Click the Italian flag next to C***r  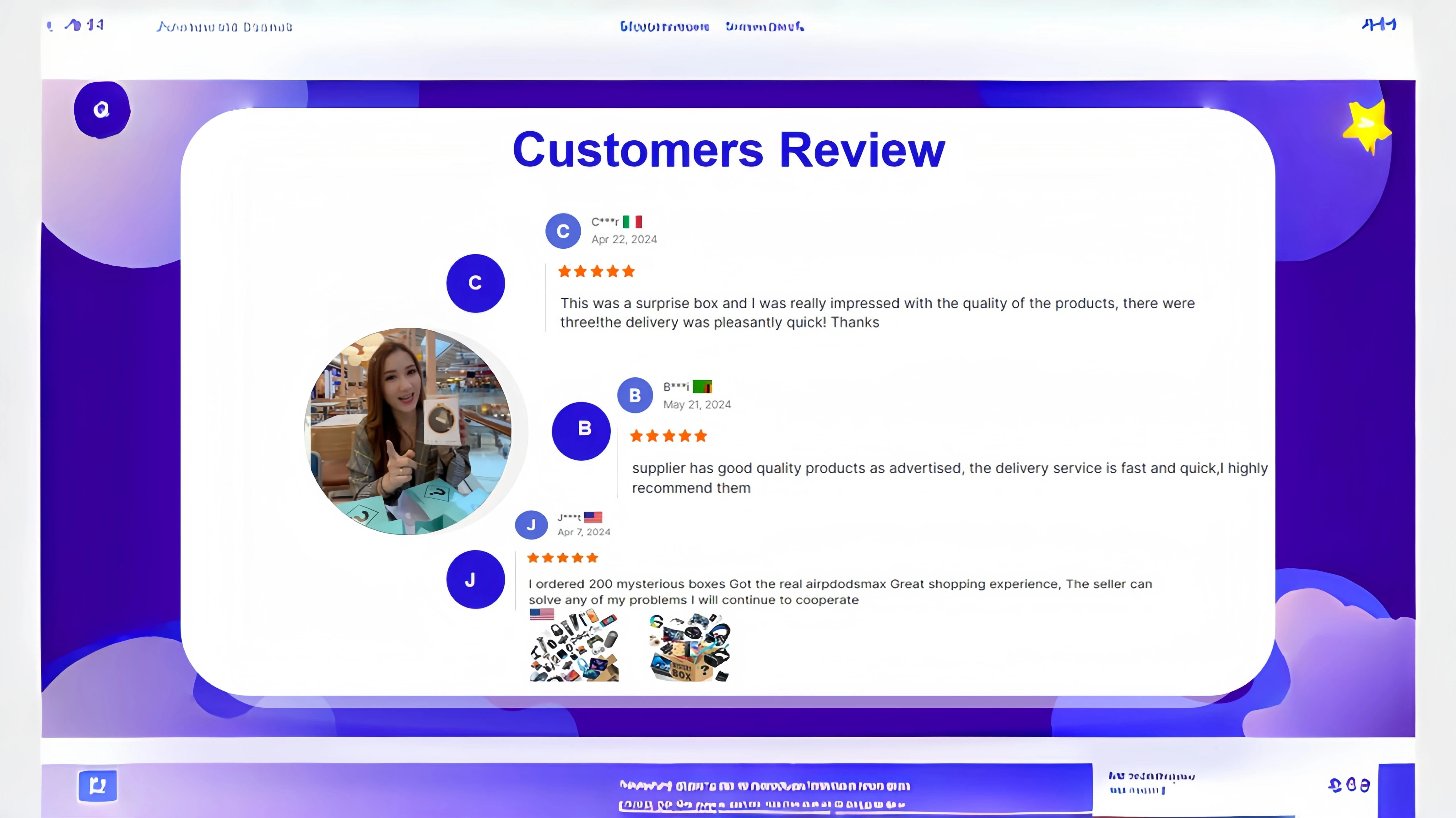pyautogui.click(x=632, y=222)
